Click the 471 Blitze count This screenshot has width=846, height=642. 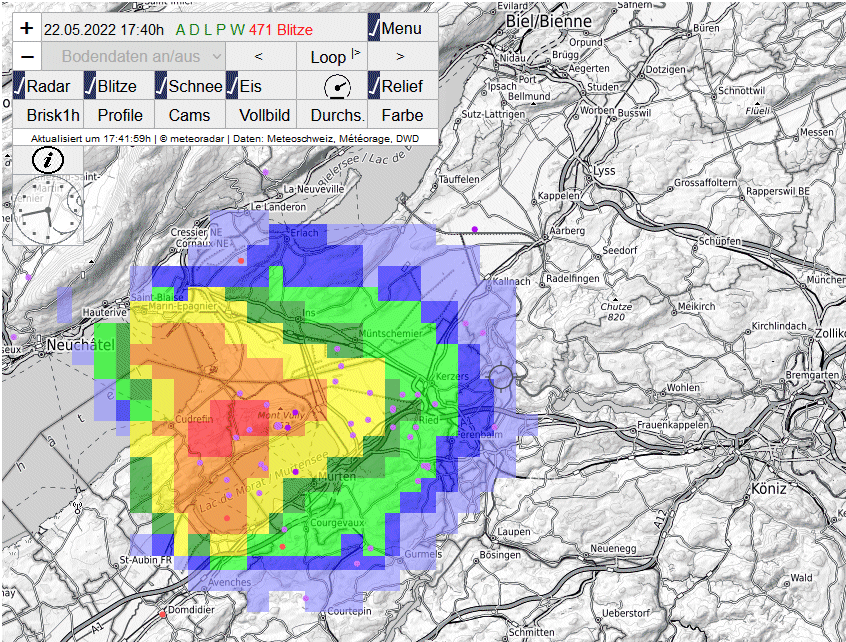point(281,30)
